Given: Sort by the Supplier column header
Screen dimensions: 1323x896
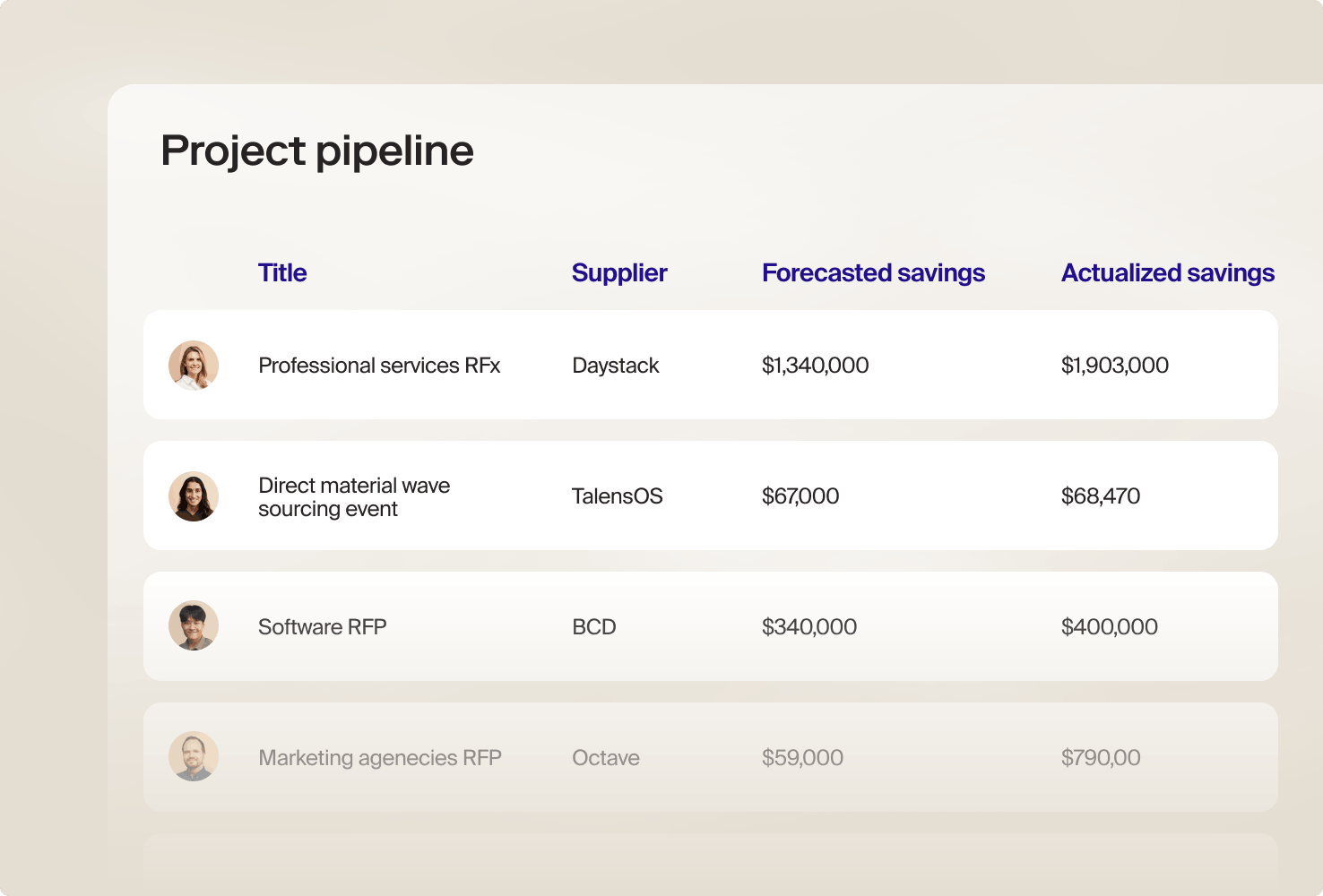Looking at the screenshot, I should (x=619, y=273).
